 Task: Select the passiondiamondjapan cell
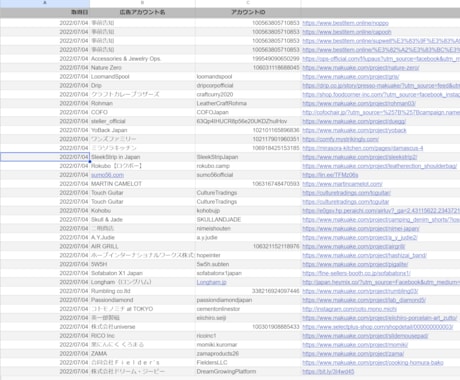click(x=248, y=300)
